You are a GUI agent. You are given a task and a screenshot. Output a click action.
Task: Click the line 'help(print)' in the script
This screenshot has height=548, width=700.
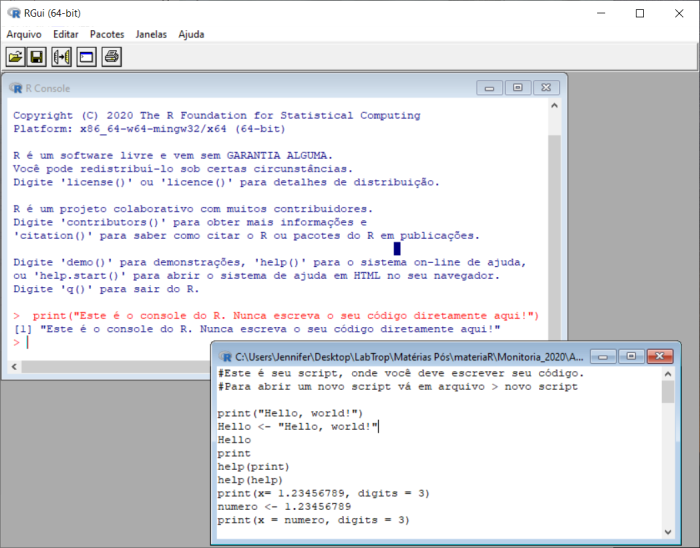coord(253,466)
